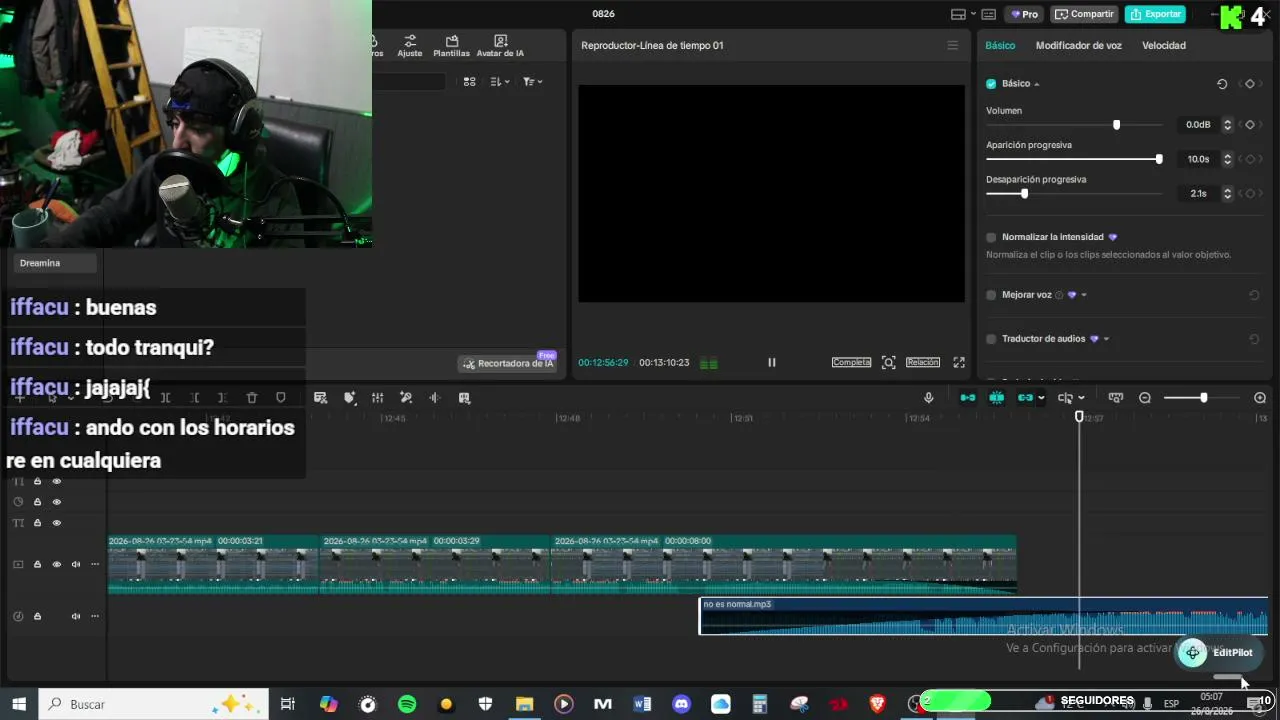Switch to Modificador de voz tab
This screenshot has height=720, width=1280.
(x=1079, y=46)
